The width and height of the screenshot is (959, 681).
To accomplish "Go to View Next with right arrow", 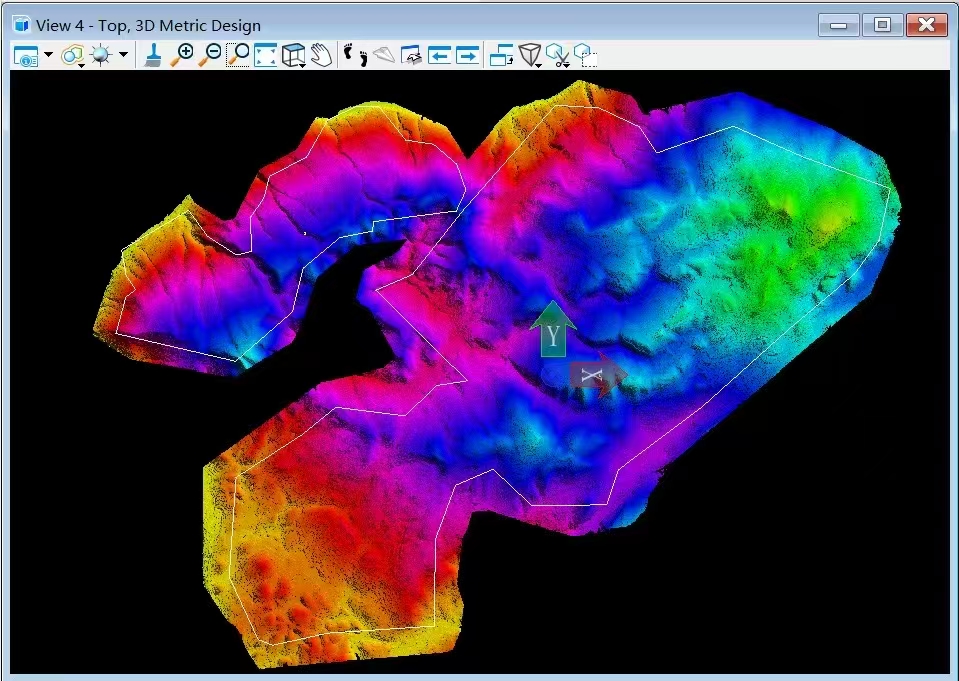I will pos(467,56).
